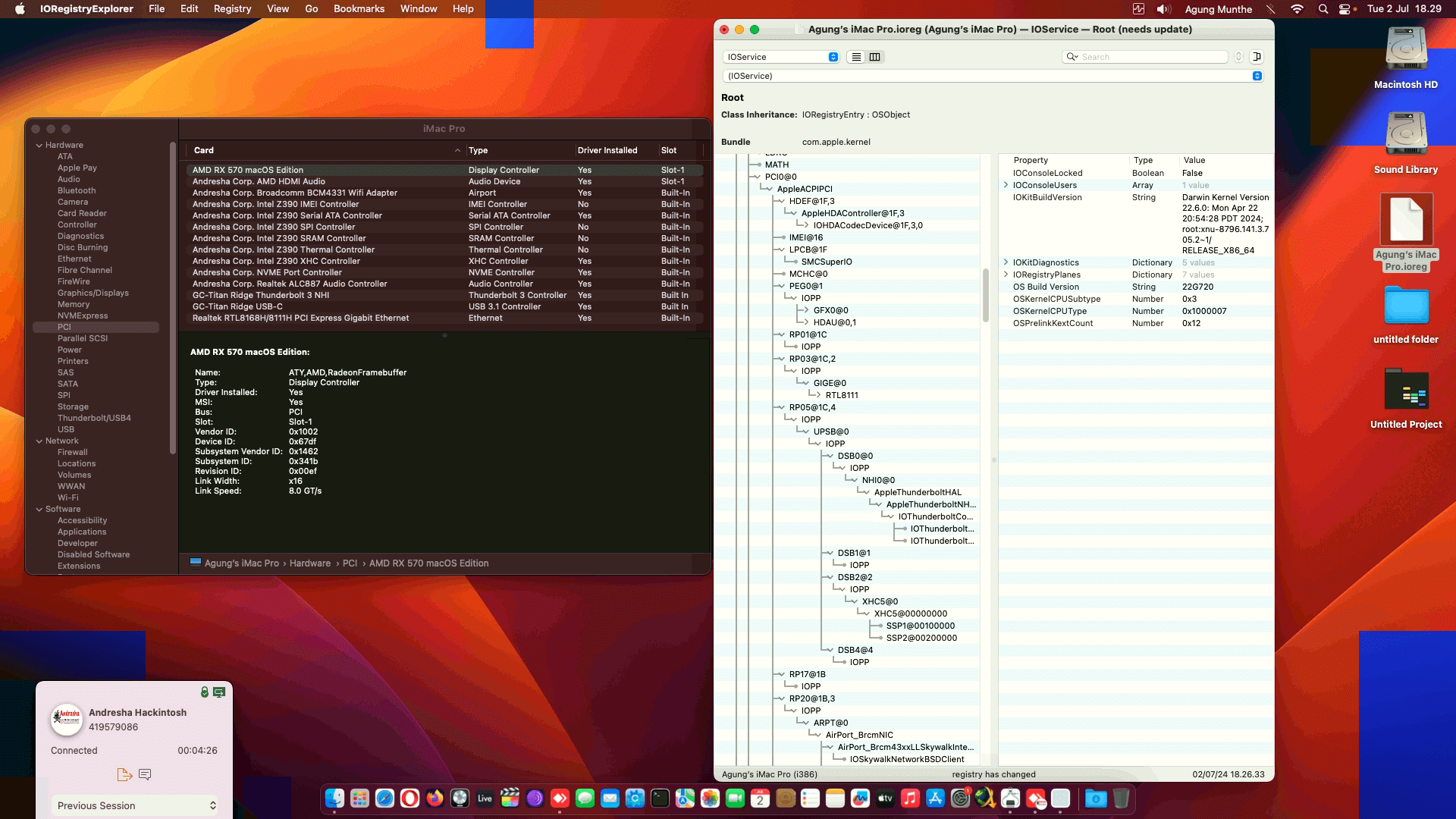Open the Go menu

click(x=311, y=8)
